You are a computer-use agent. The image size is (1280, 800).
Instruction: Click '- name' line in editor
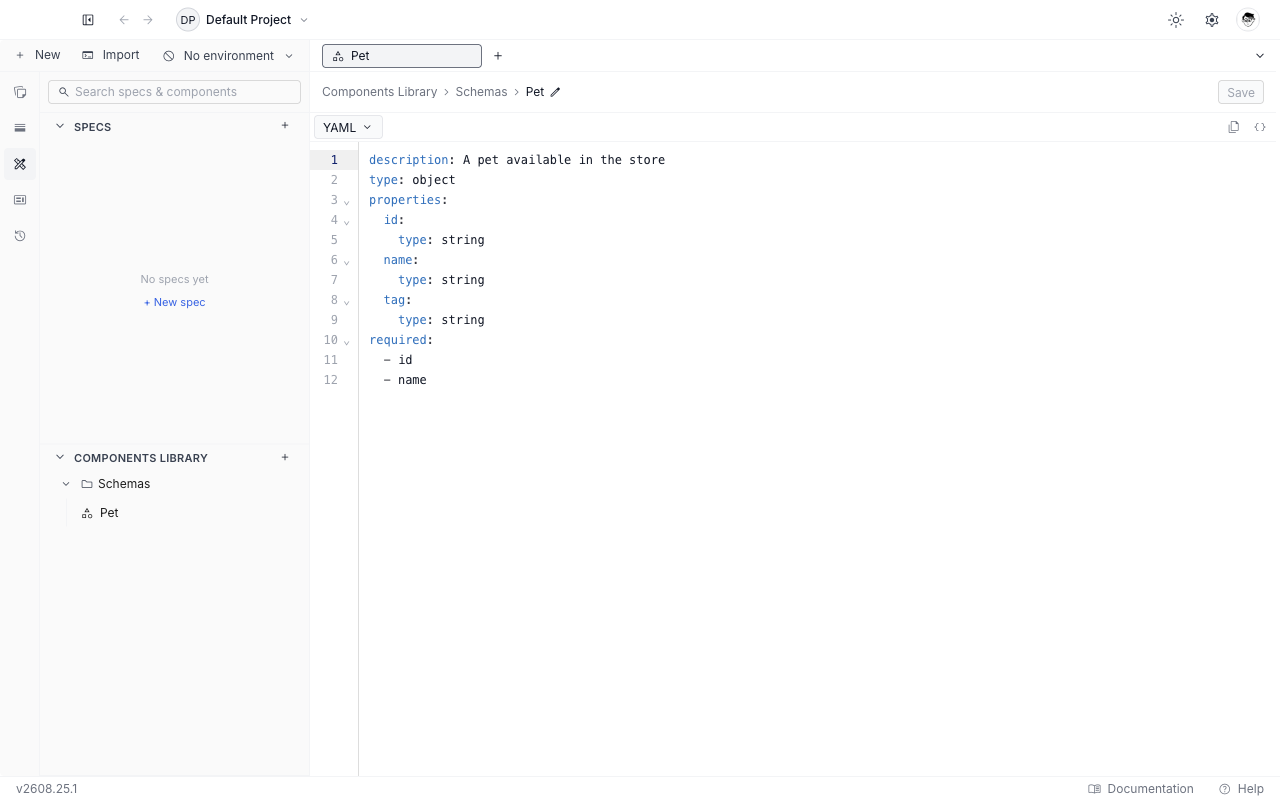405,380
